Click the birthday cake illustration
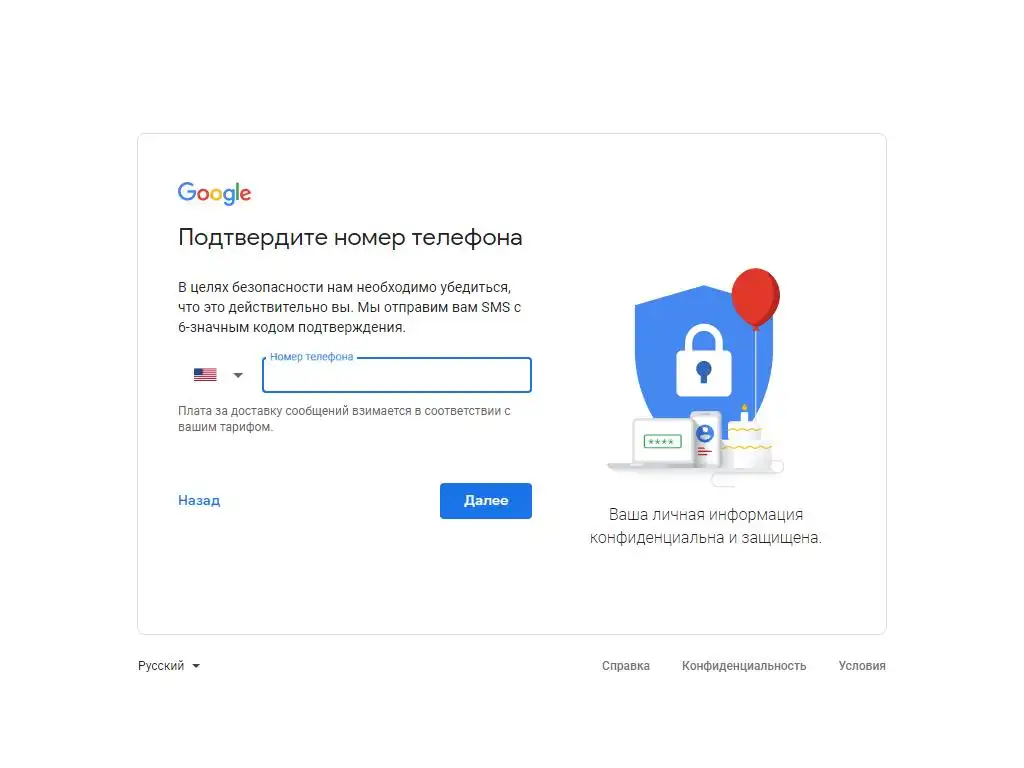1024x768 pixels. click(748, 442)
